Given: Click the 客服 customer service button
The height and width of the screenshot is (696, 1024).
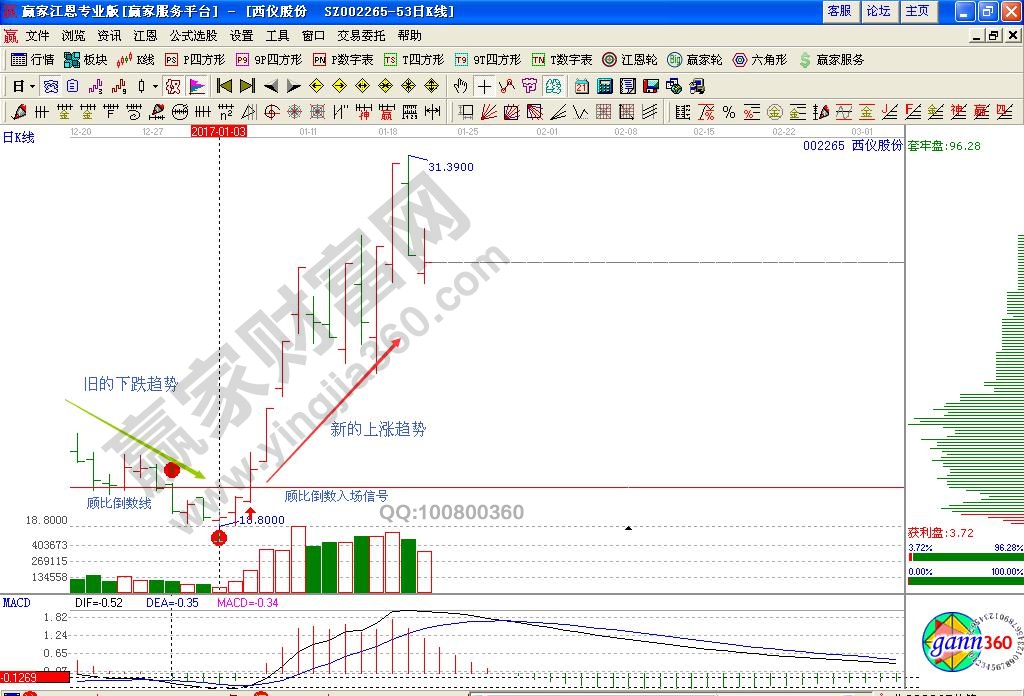Looking at the screenshot, I should [839, 11].
